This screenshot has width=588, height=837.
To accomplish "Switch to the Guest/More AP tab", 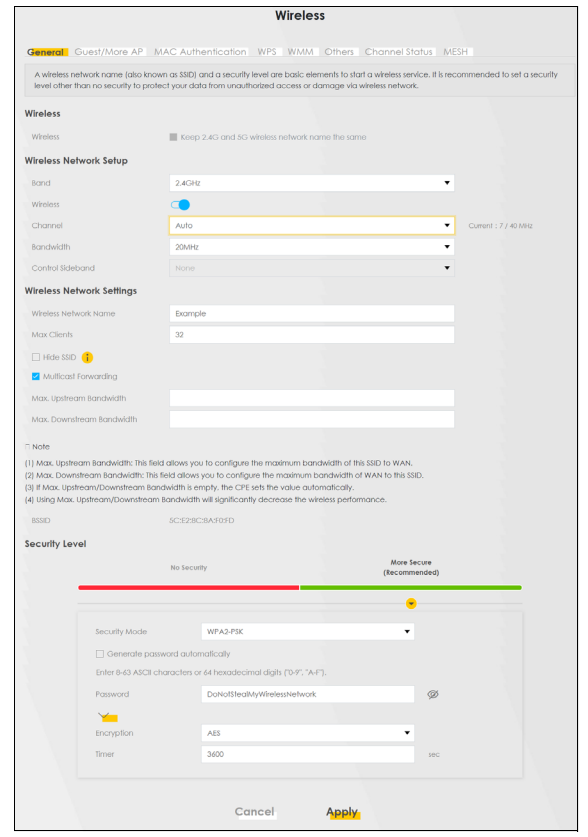I will 109,52.
